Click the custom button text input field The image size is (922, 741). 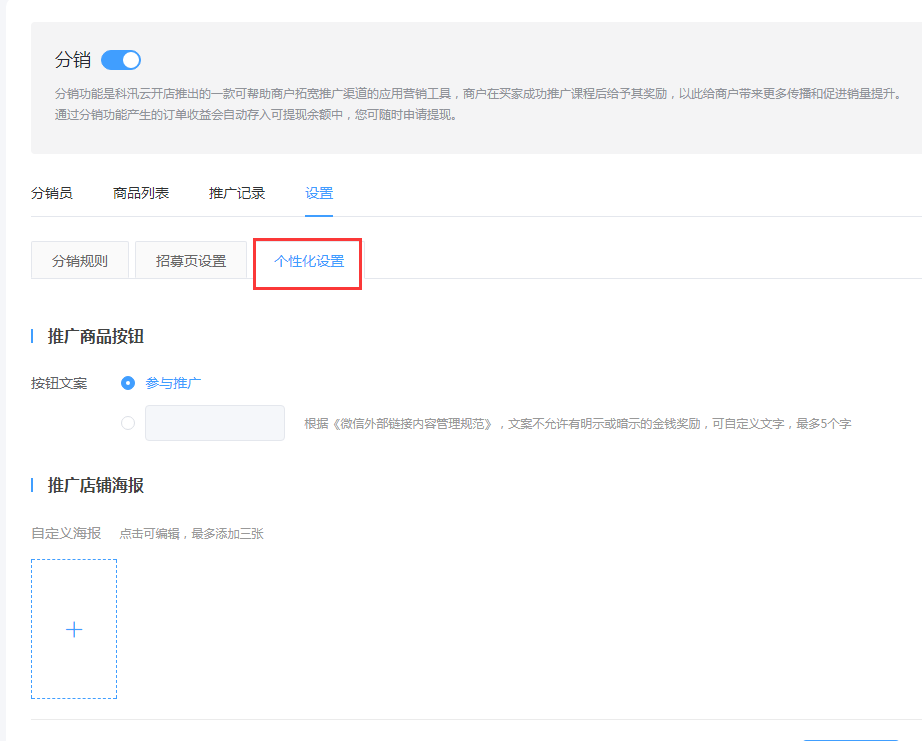pos(214,422)
